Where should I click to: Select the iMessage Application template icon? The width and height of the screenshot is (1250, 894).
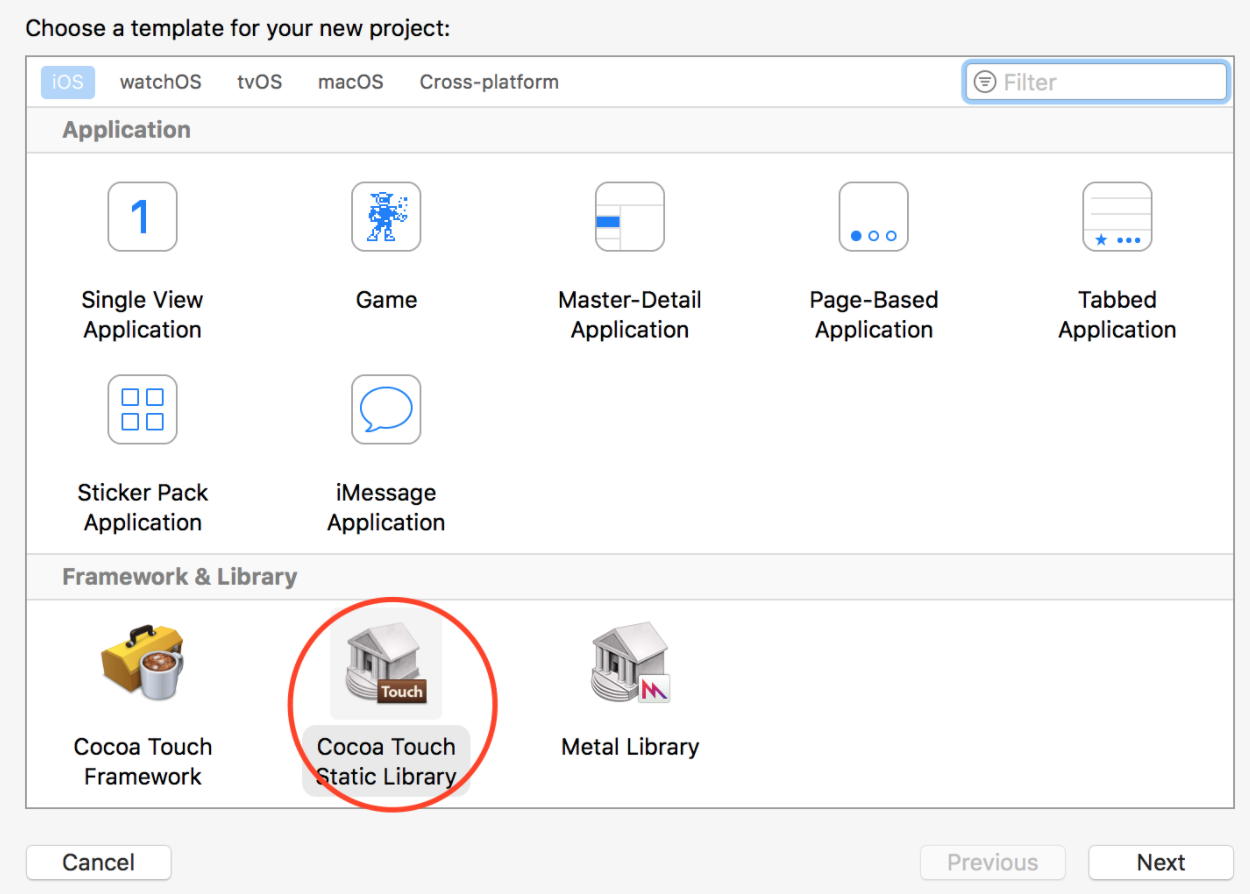point(386,409)
